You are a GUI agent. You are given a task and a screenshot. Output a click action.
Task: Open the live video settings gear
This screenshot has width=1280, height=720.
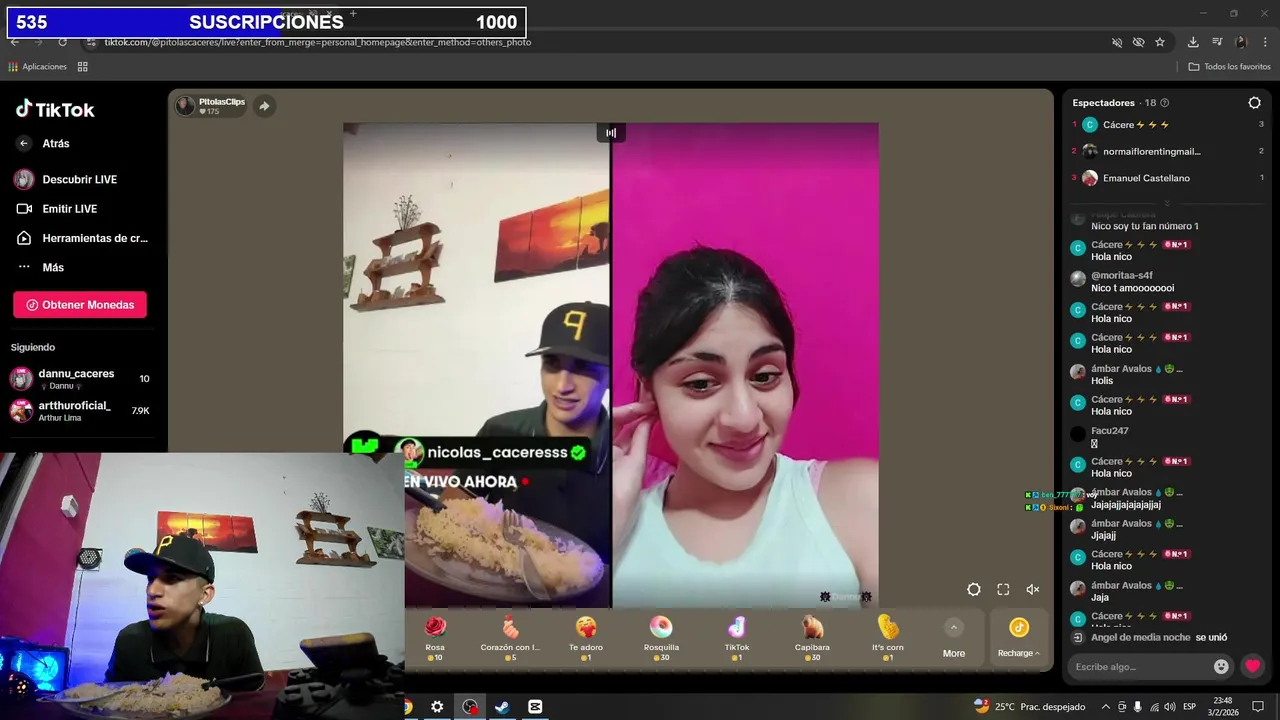click(974, 589)
